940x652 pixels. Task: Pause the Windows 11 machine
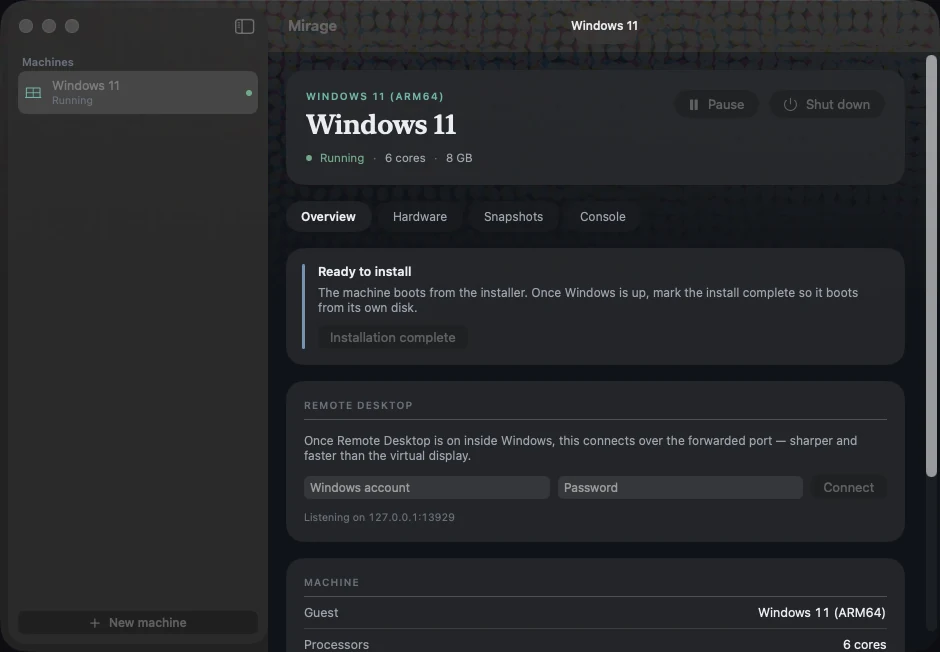(x=716, y=104)
